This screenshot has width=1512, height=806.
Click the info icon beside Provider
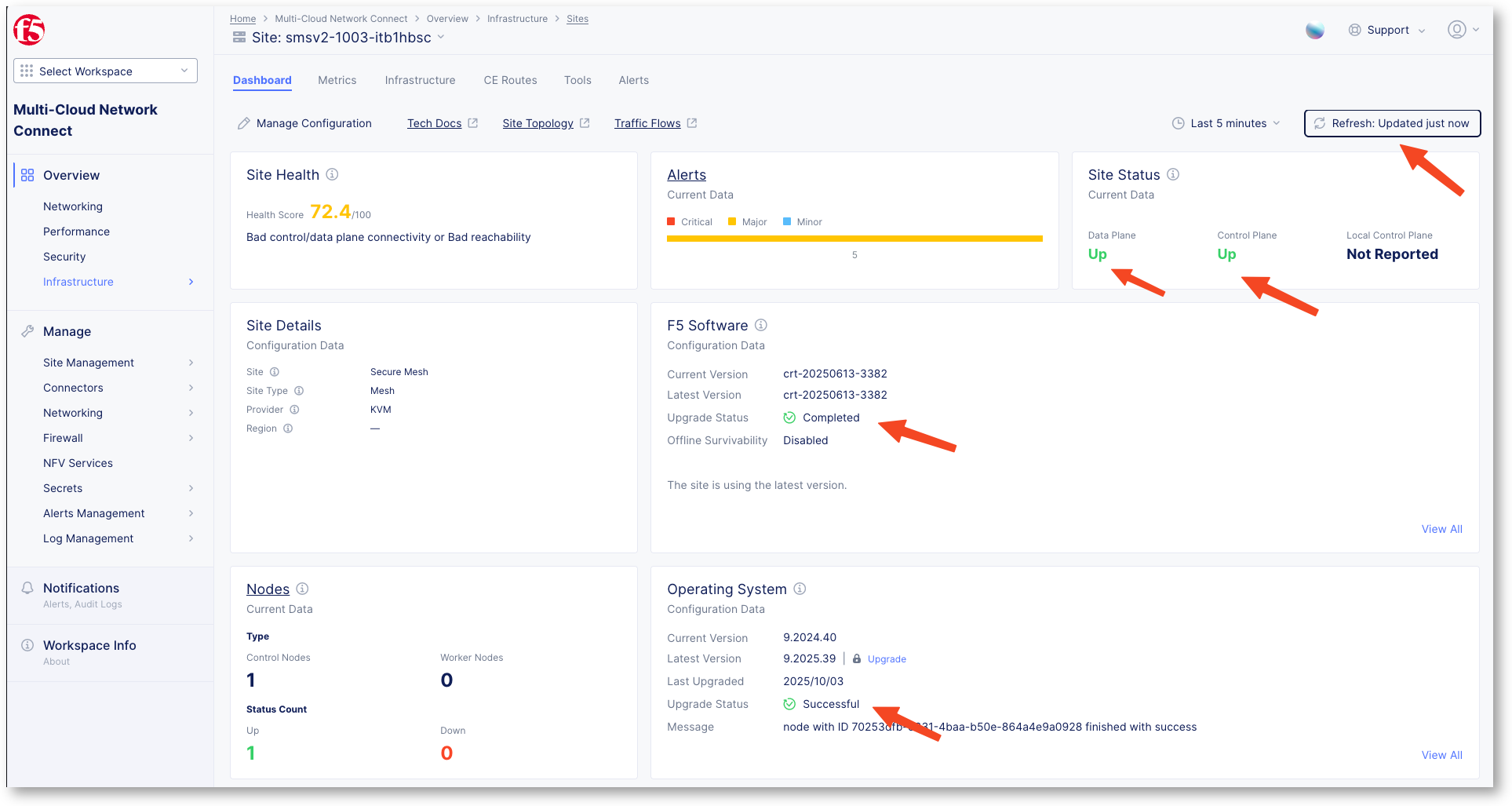point(294,410)
